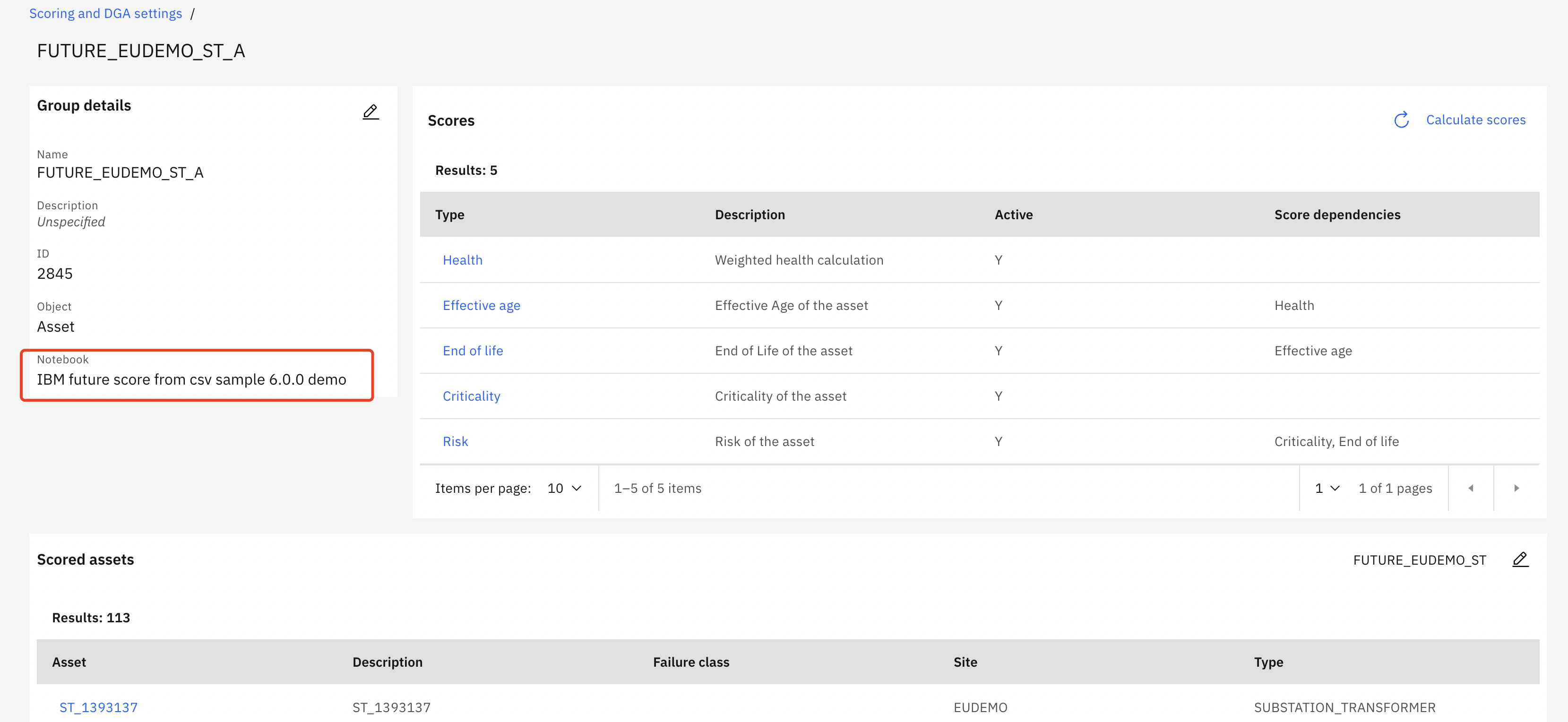
Task: Click the Name value FUTURE_EUDEMO_ST_A in Group details
Action: click(x=120, y=173)
